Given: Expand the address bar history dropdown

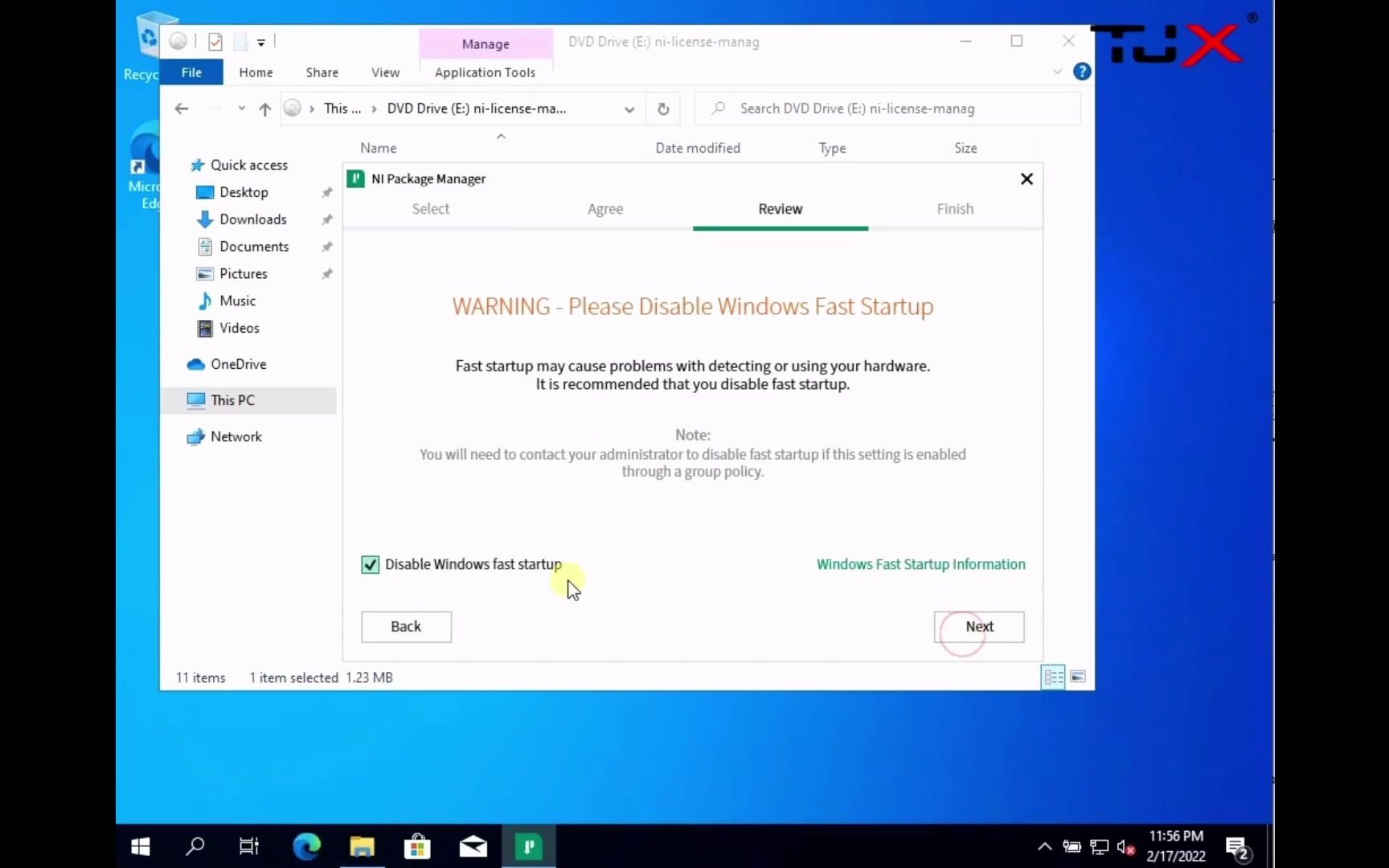Looking at the screenshot, I should tap(629, 109).
